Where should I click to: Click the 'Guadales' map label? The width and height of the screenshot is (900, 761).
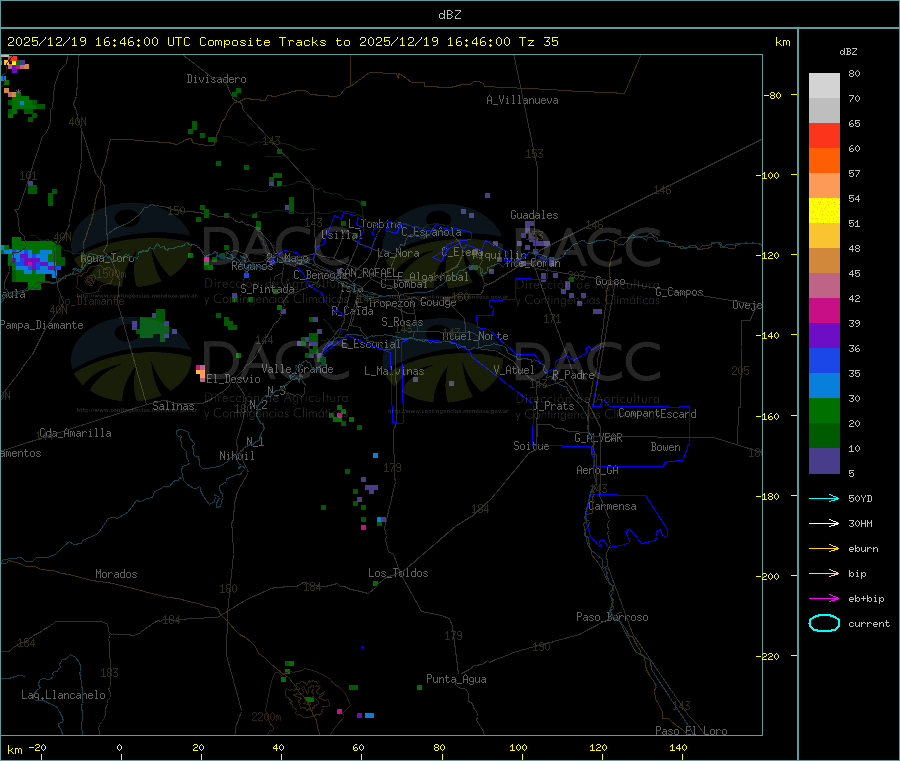[x=534, y=215]
